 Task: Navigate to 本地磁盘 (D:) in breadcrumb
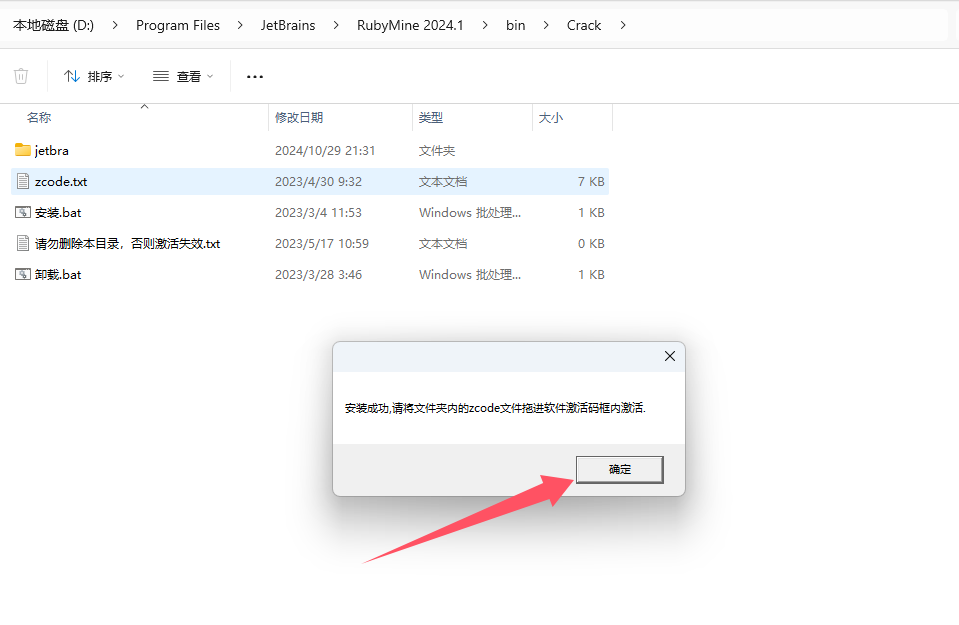(x=54, y=25)
